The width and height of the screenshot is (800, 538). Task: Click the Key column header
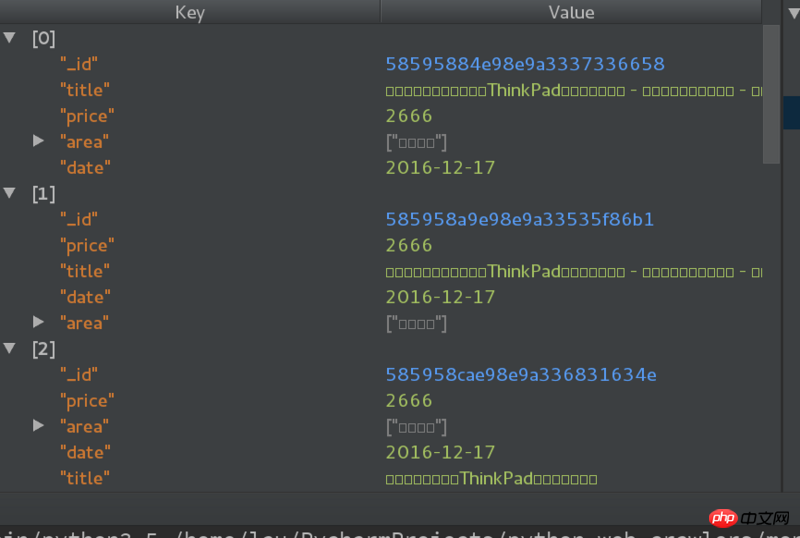coord(190,12)
